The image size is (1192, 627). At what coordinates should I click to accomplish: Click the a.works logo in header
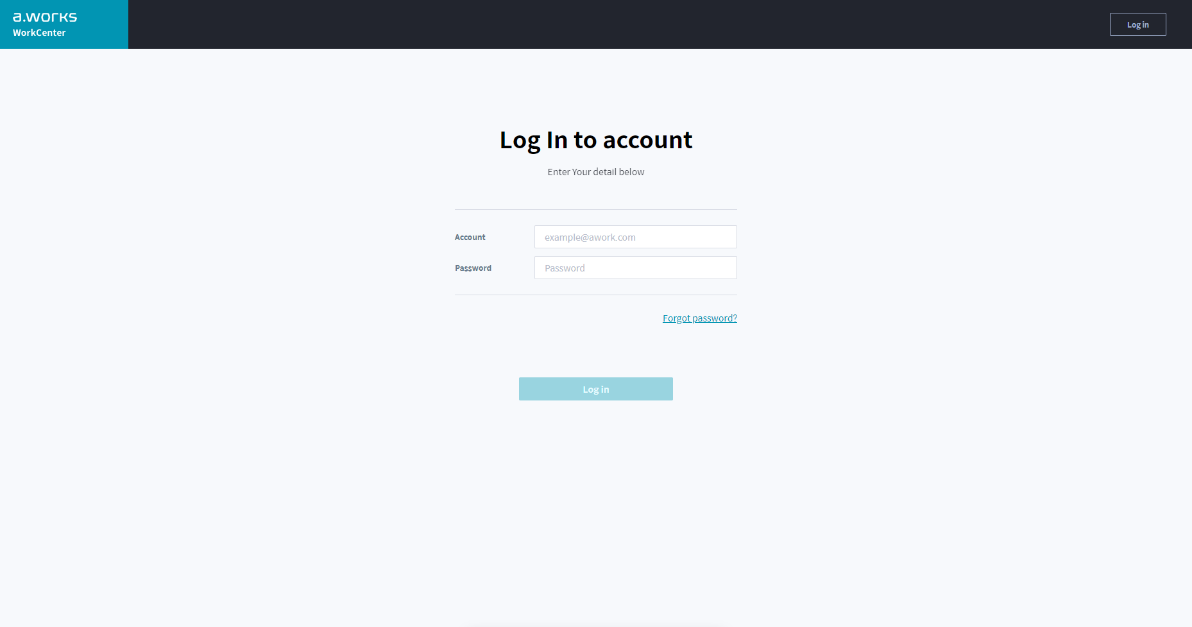click(x=45, y=17)
